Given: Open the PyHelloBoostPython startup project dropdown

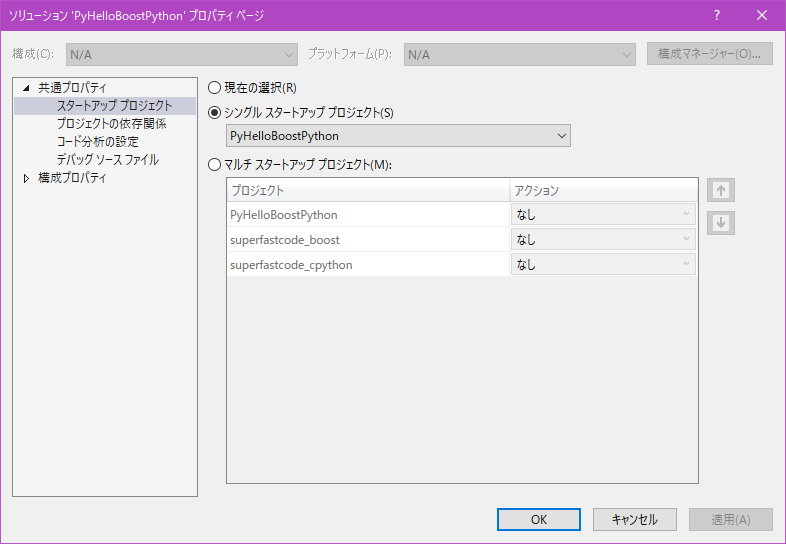Looking at the screenshot, I should [x=399, y=136].
